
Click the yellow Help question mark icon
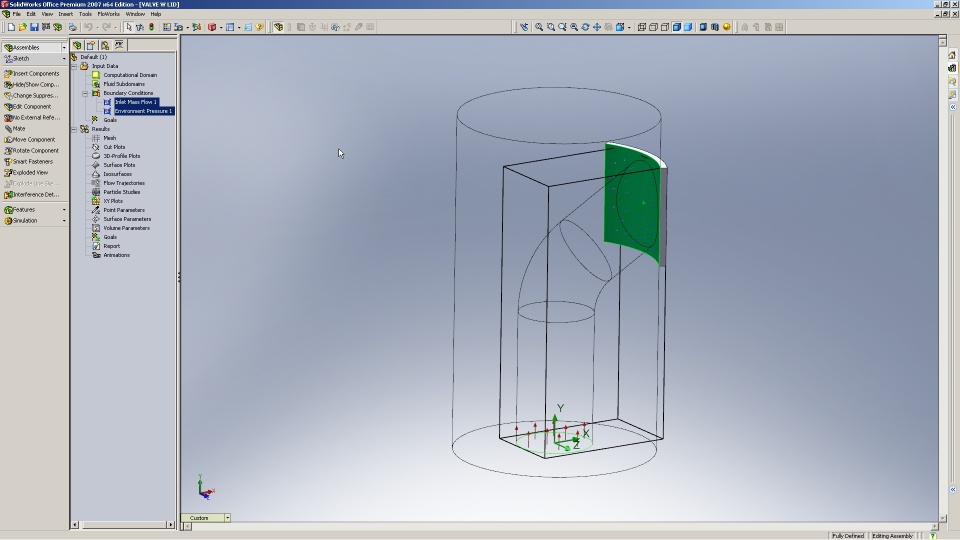(260, 27)
